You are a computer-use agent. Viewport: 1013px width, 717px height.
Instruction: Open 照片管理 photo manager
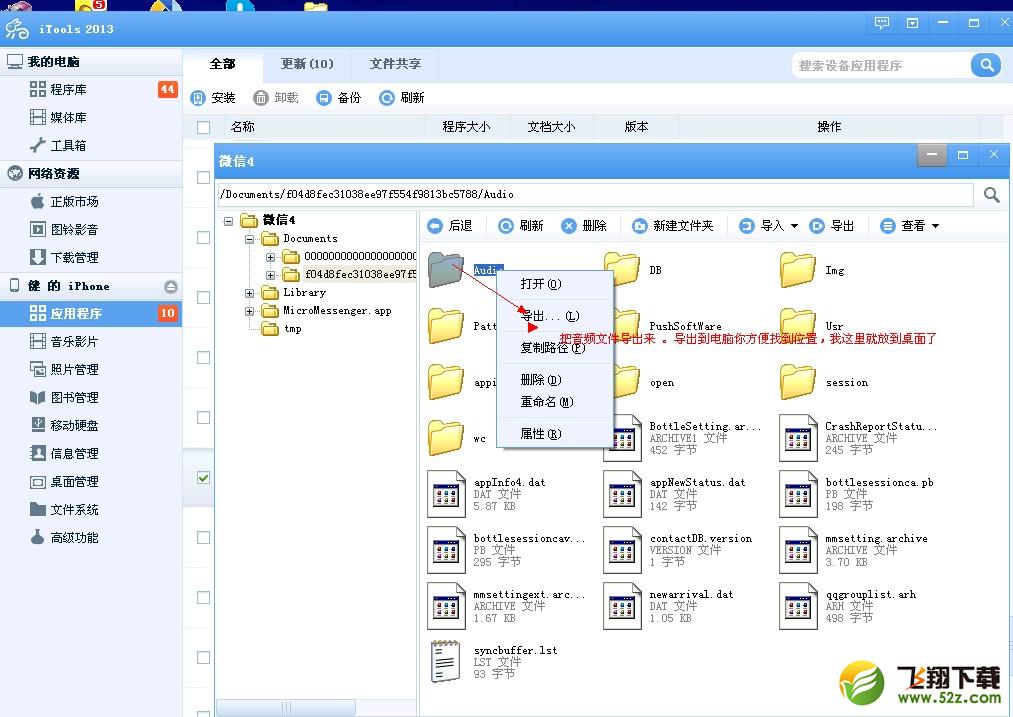(x=90, y=369)
